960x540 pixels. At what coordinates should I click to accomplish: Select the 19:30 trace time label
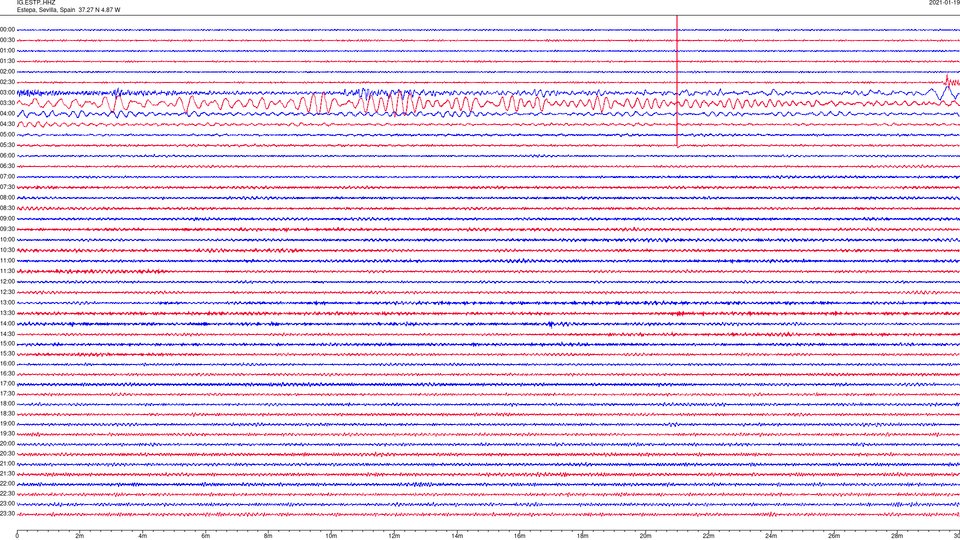click(7, 433)
